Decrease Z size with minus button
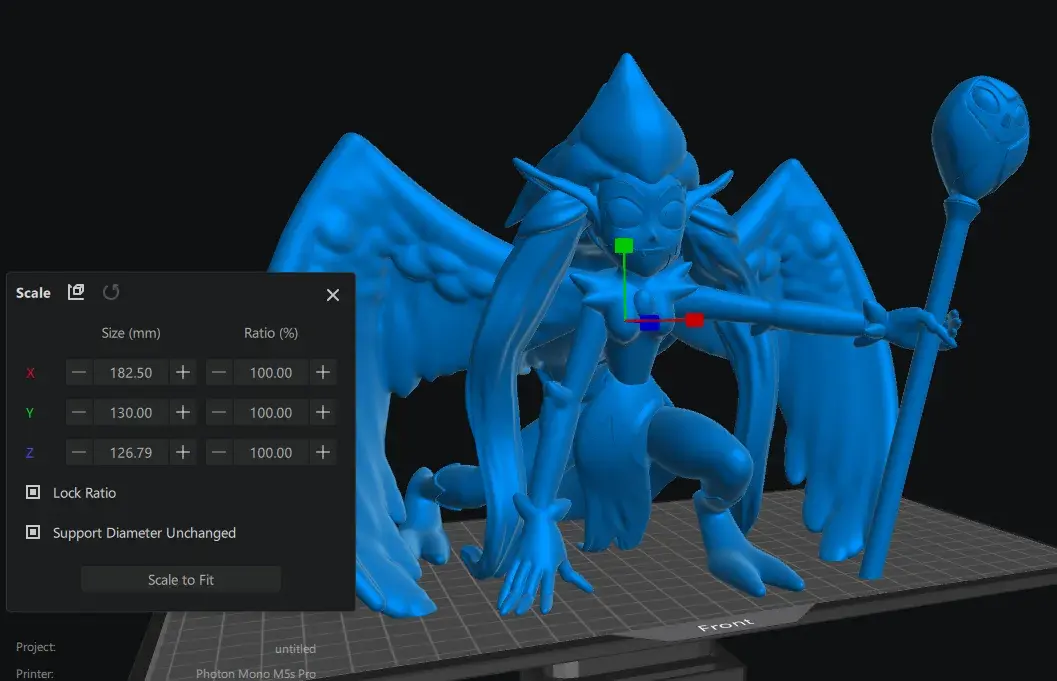Screen dimensions: 1057x681 click(80, 452)
